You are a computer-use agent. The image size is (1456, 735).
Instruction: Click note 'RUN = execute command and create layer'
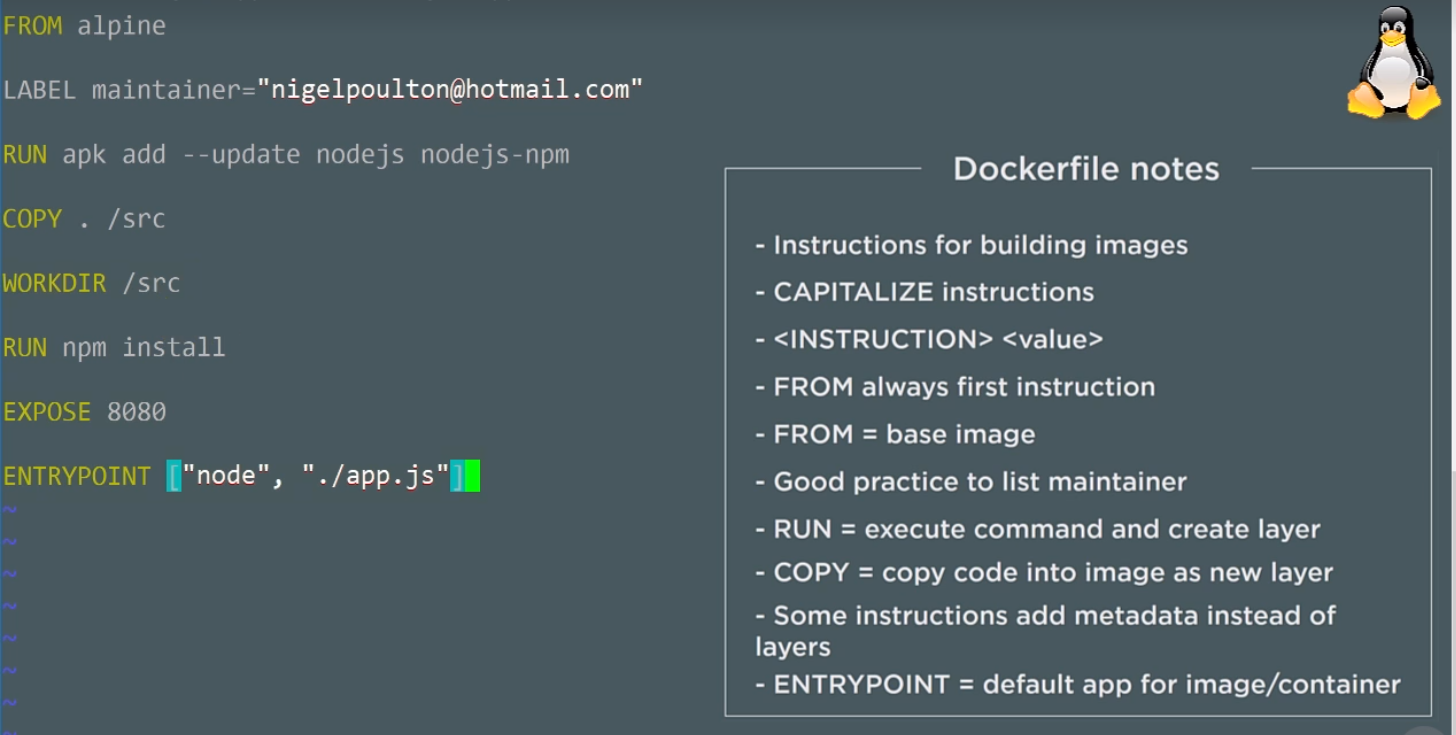tap(1038, 529)
